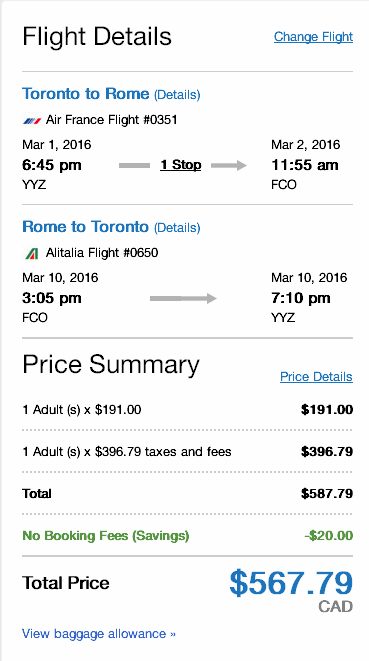Screen dimensions: 369x661
Task: Click Alitalia Flight #0650 text
Action: click(102, 253)
